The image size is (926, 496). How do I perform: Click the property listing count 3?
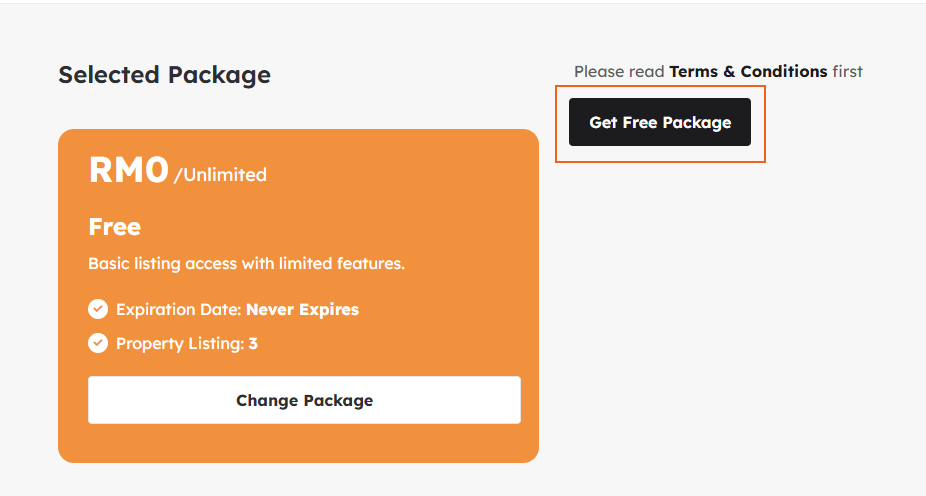pos(253,343)
